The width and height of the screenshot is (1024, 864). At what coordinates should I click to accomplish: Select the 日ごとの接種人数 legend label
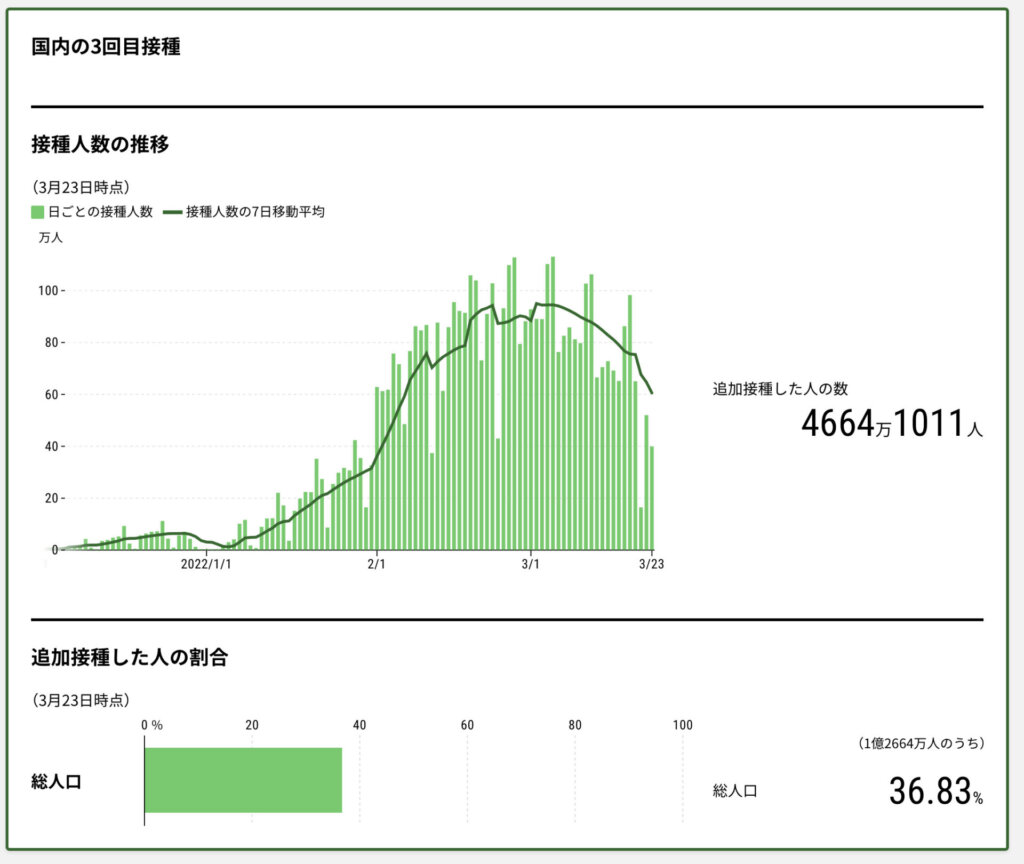[x=100, y=212]
